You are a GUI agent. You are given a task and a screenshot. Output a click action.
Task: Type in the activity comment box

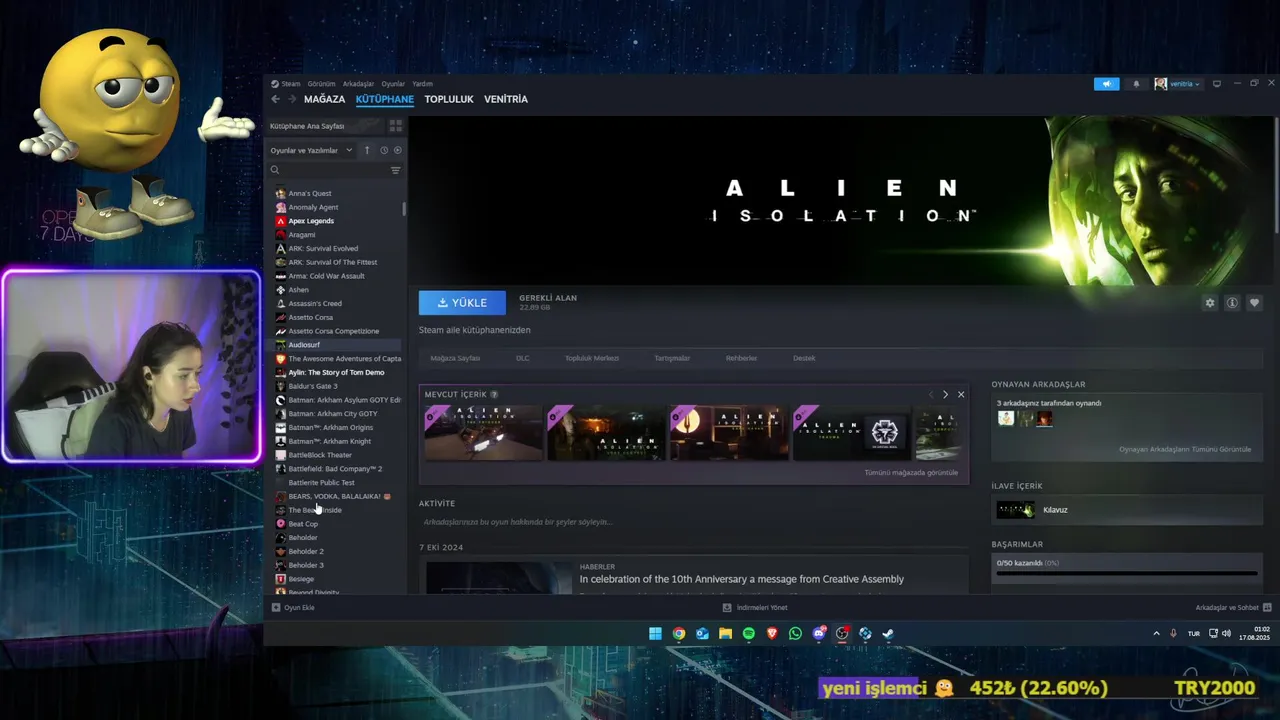pos(692,522)
